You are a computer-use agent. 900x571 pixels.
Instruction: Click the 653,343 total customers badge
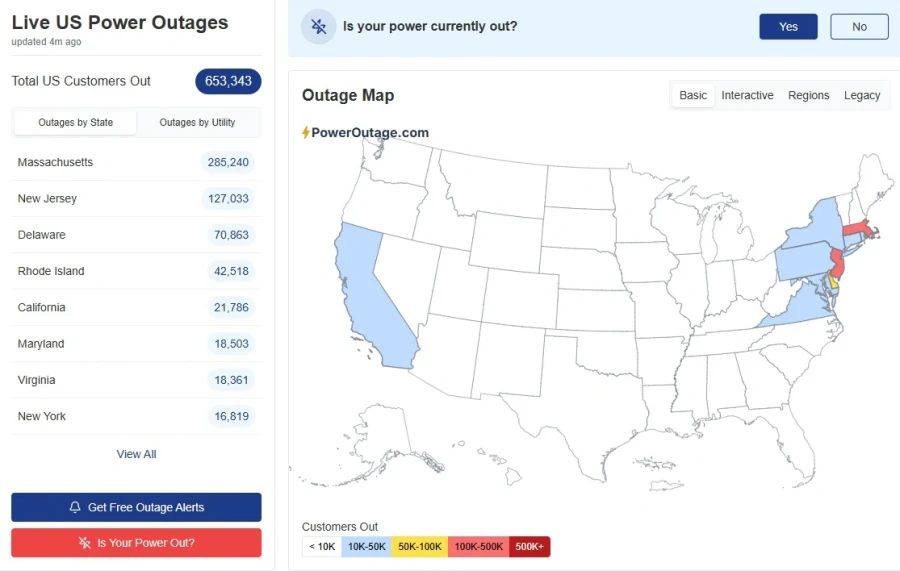tap(228, 81)
